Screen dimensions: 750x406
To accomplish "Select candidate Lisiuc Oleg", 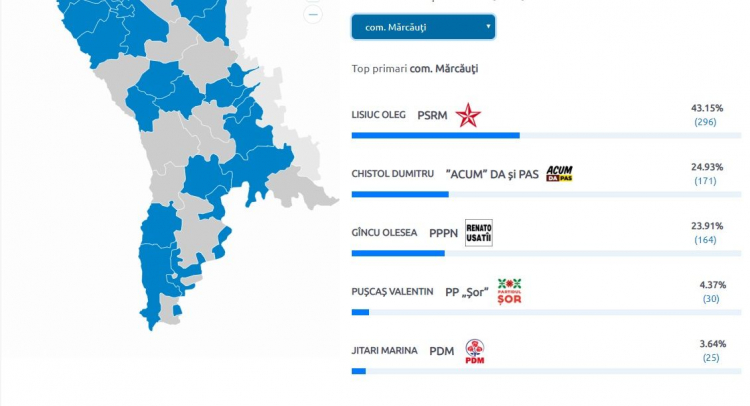I will coord(378,115).
